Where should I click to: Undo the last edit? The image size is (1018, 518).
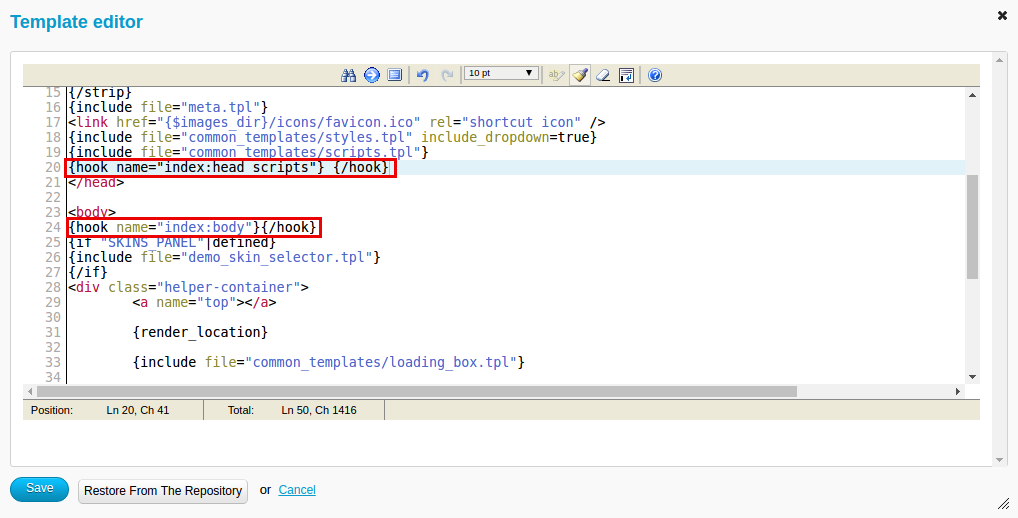click(x=423, y=75)
